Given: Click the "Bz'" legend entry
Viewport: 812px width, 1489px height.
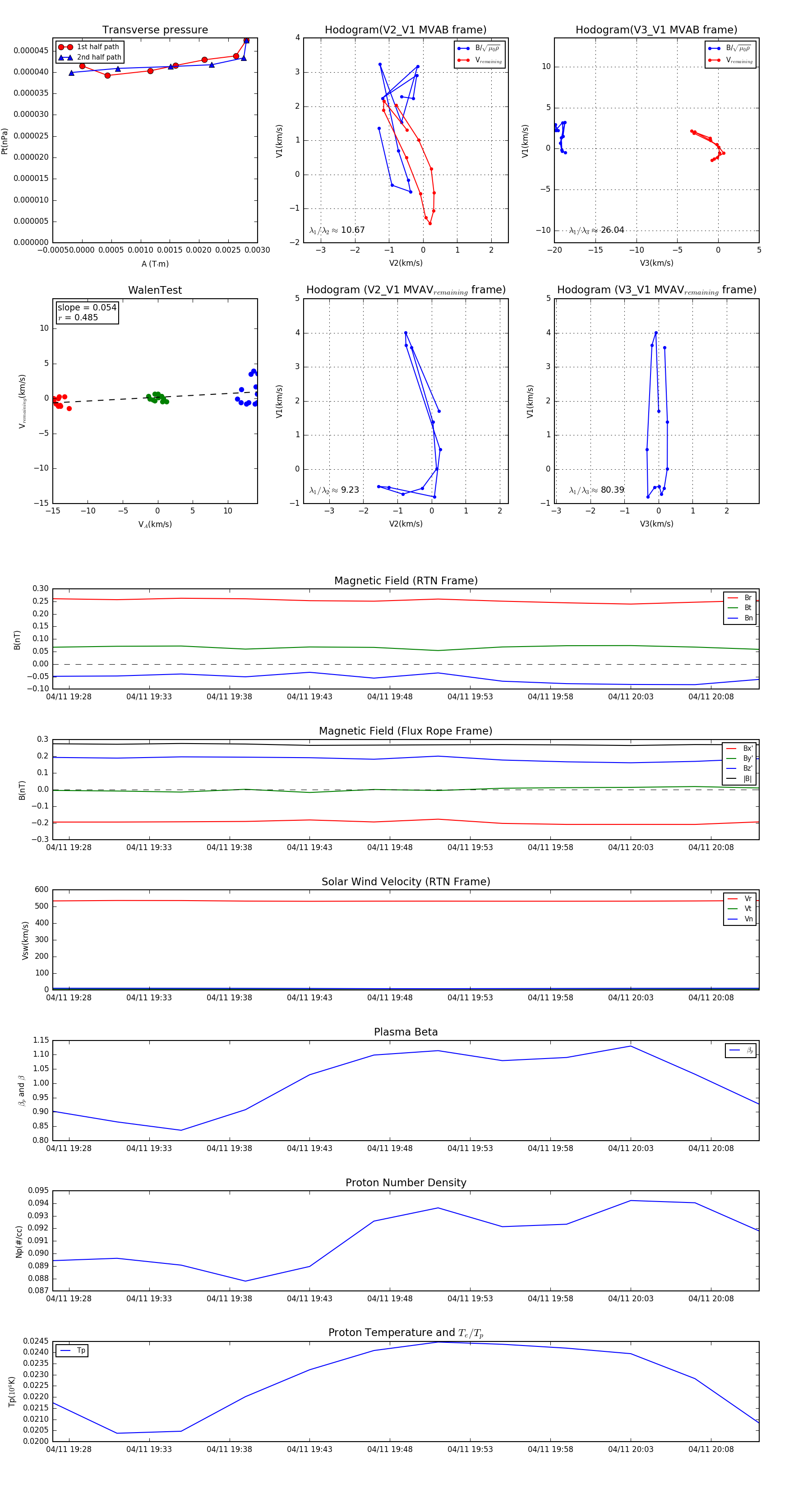Looking at the screenshot, I should point(740,768).
